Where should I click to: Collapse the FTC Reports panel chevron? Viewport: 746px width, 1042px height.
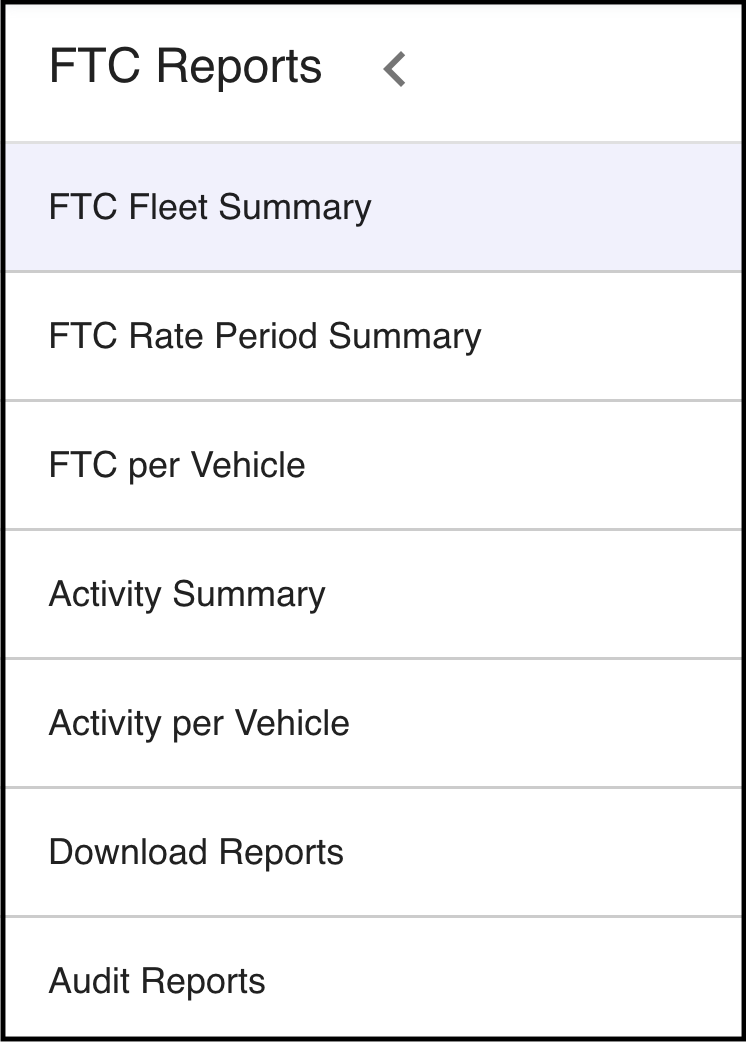pyautogui.click(x=395, y=69)
